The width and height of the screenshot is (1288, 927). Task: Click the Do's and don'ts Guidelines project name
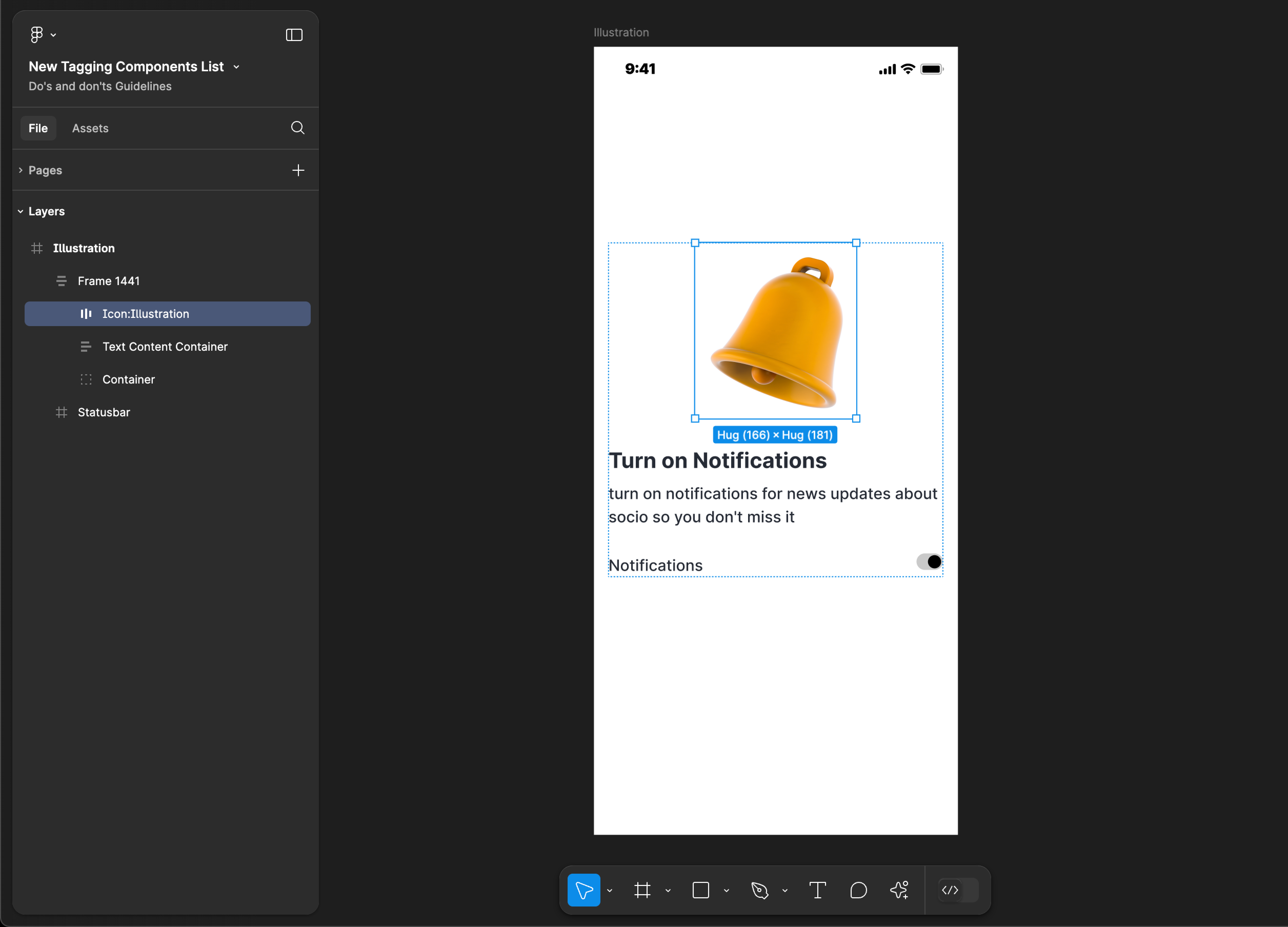pos(100,86)
